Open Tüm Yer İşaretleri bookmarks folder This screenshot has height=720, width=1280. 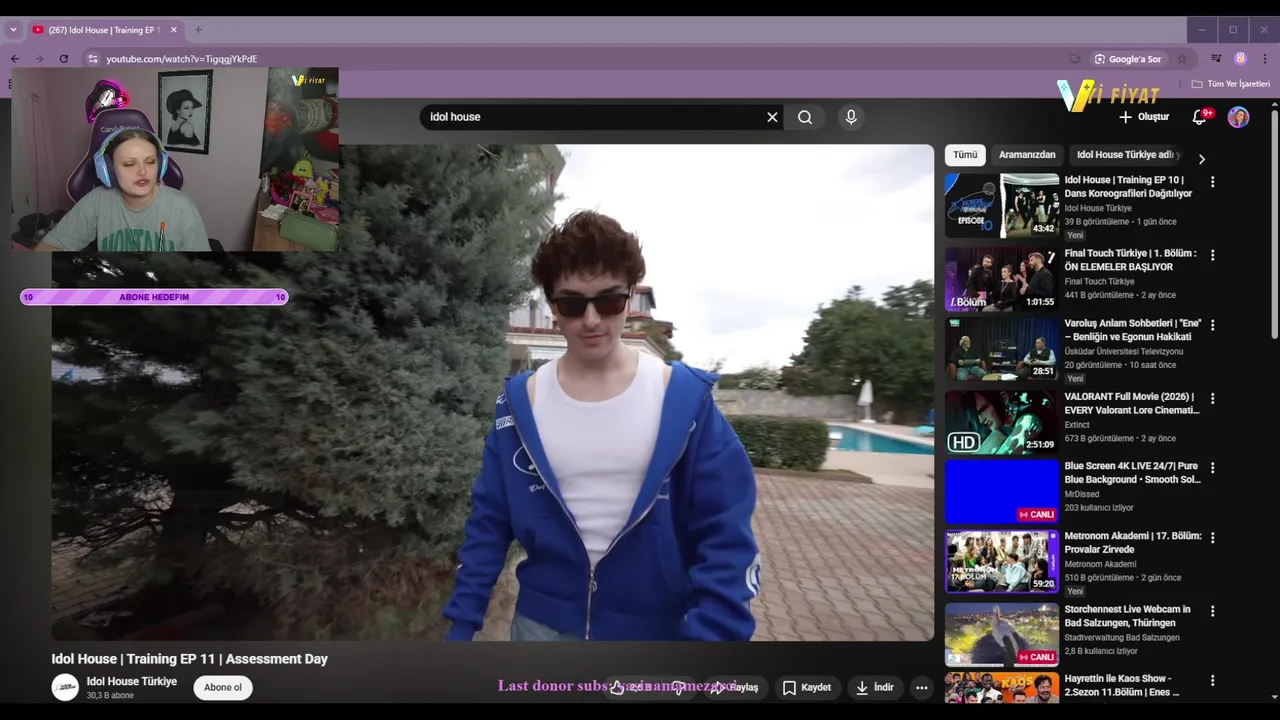[x=1230, y=84]
